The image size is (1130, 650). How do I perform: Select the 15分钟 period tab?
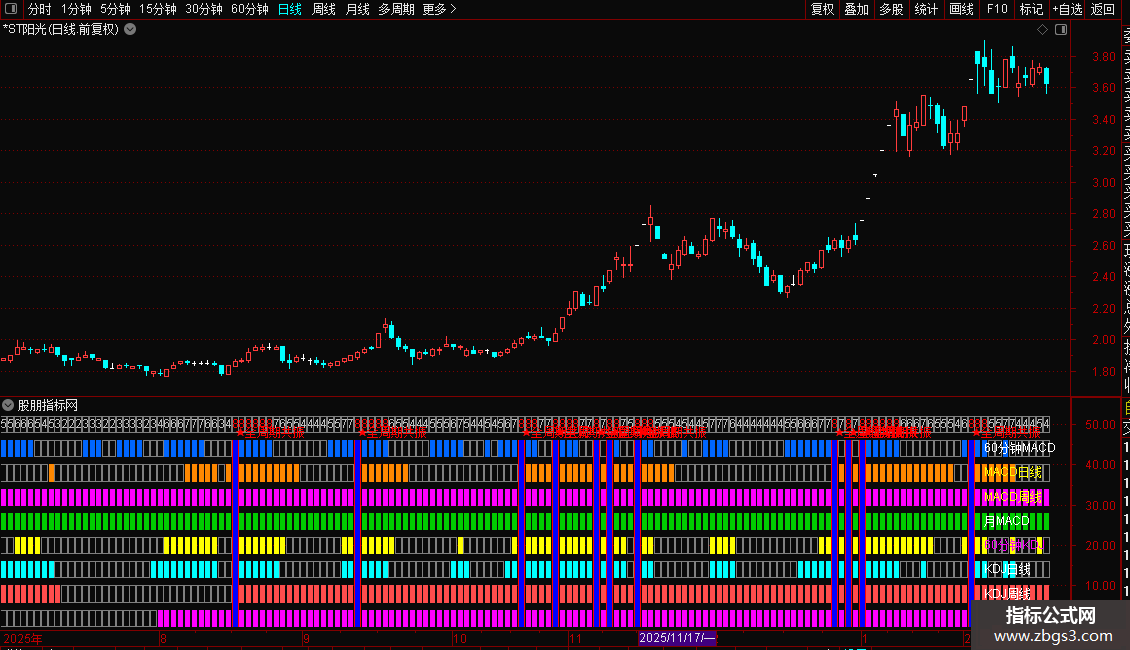(x=158, y=9)
